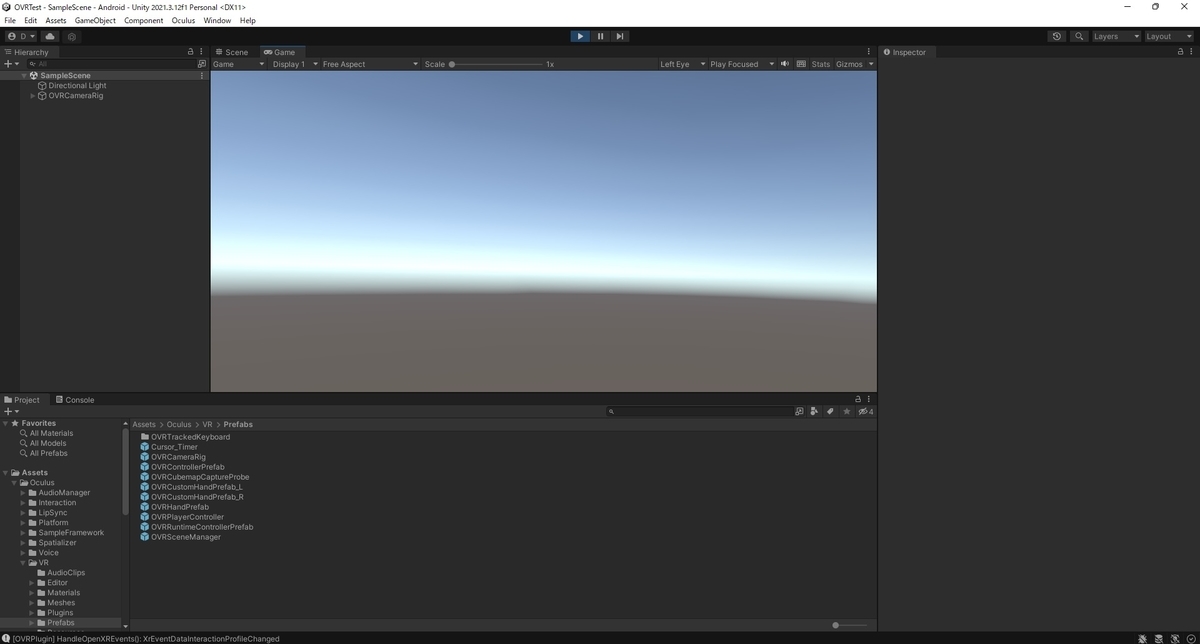Screen dimensions: 1200x644
Task: Click the OVRCameraRig prefab icon
Action: (145, 457)
